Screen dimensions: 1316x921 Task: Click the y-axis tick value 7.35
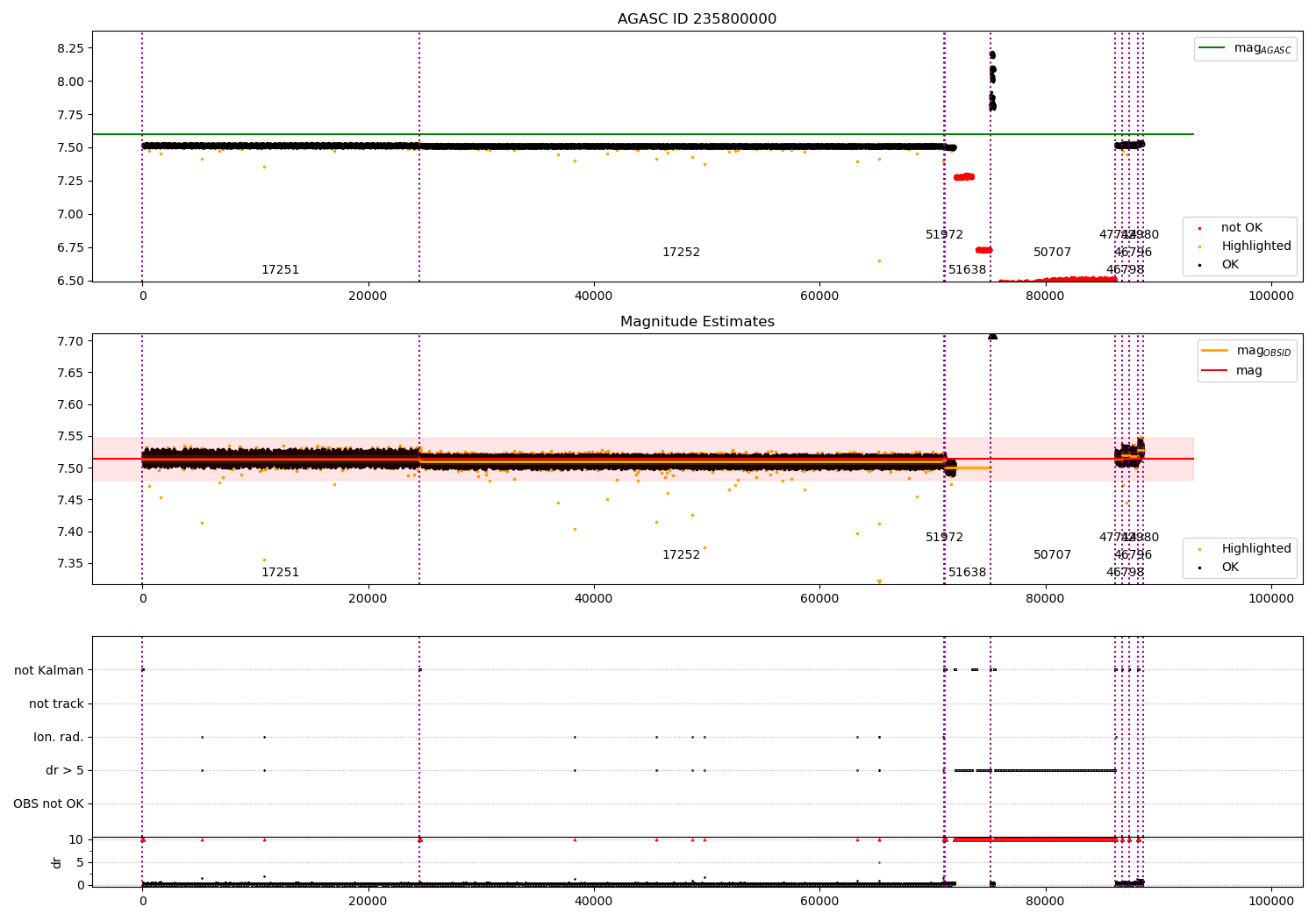(69, 563)
